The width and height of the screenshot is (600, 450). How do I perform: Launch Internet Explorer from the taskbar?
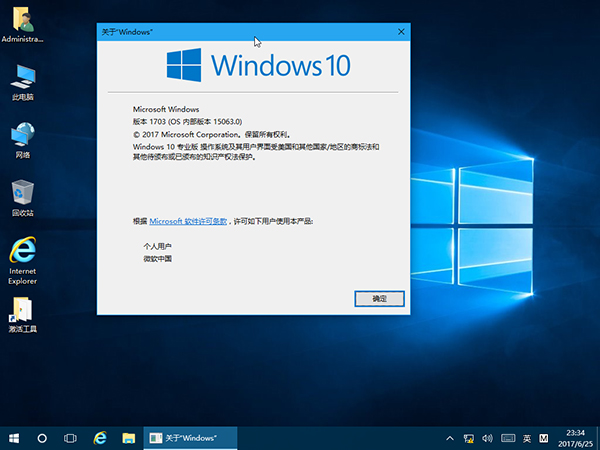(x=100, y=438)
